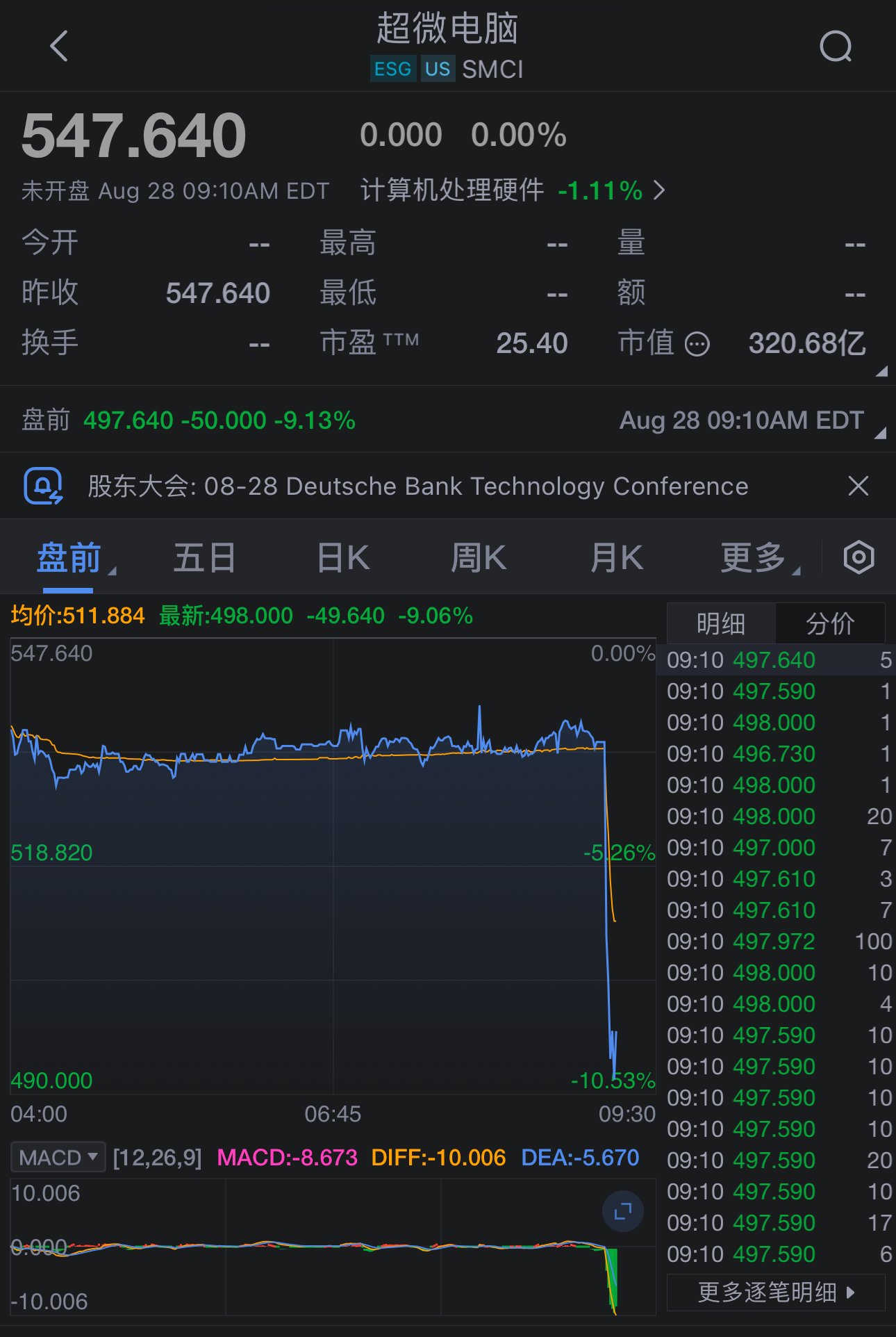Open search with magnifier icon
This screenshot has height=1337, width=896.
pyautogui.click(x=836, y=47)
